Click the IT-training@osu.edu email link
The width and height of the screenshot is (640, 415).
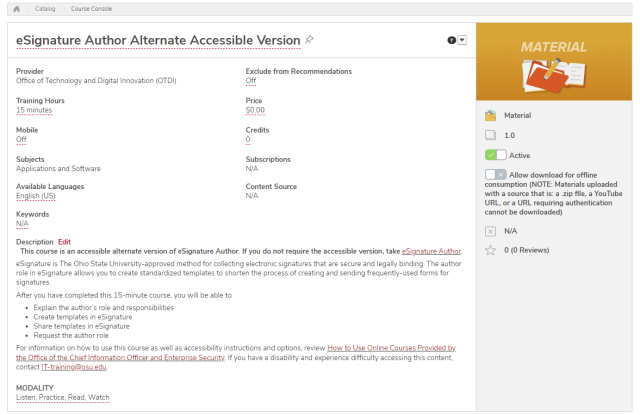(74, 367)
